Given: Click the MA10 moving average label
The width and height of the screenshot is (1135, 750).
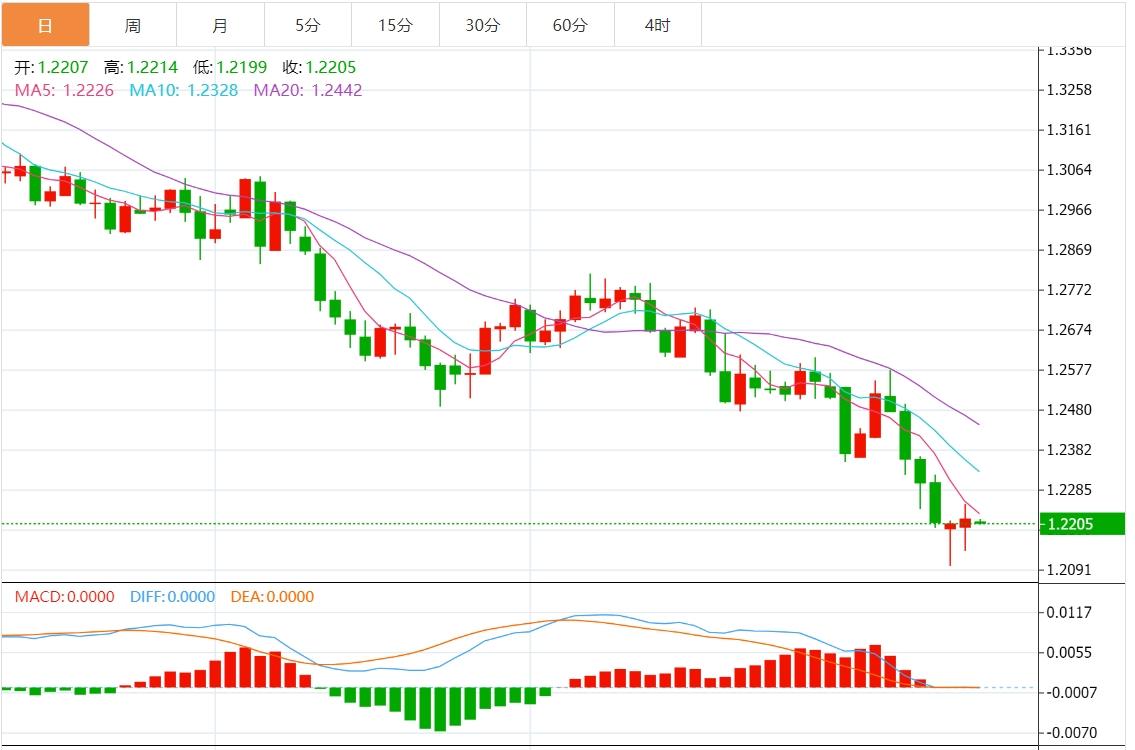Looking at the screenshot, I should coord(185,90).
